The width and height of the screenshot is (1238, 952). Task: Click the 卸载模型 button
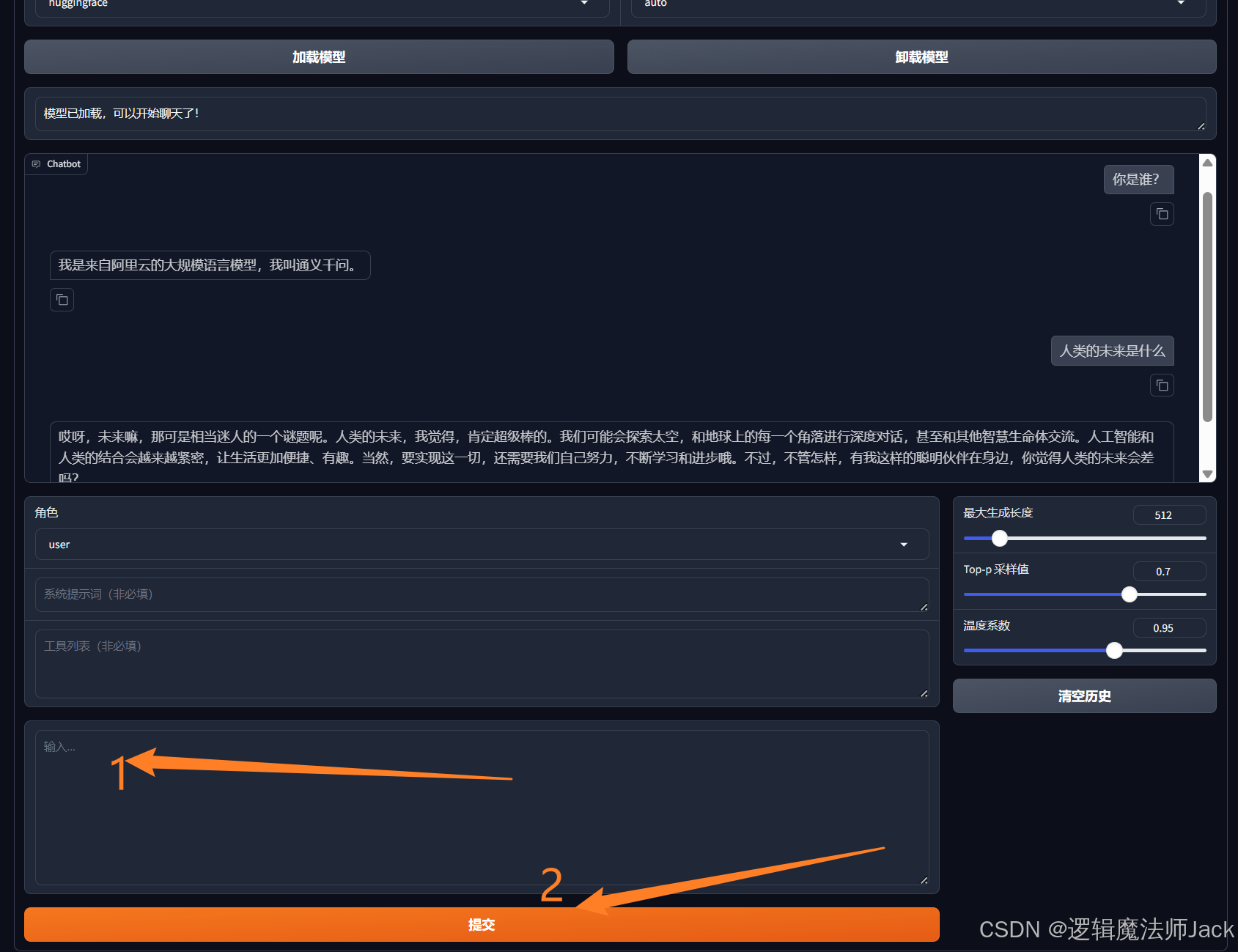click(x=921, y=57)
